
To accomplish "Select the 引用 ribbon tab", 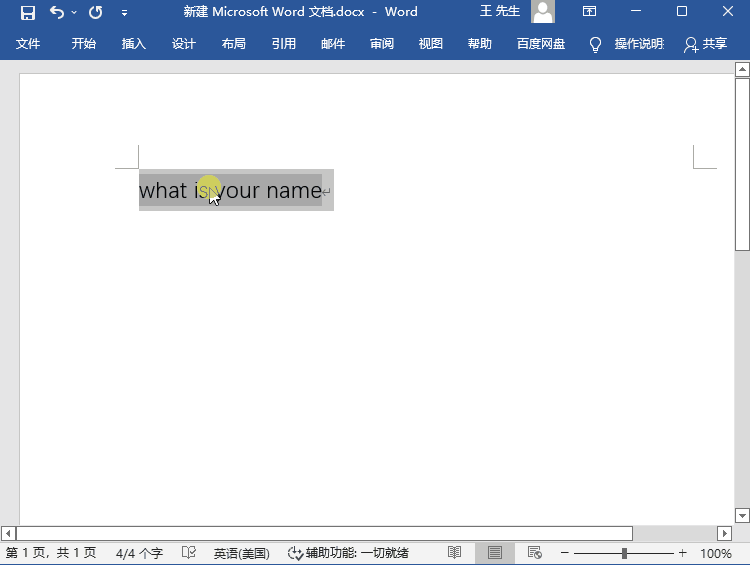I will click(284, 44).
